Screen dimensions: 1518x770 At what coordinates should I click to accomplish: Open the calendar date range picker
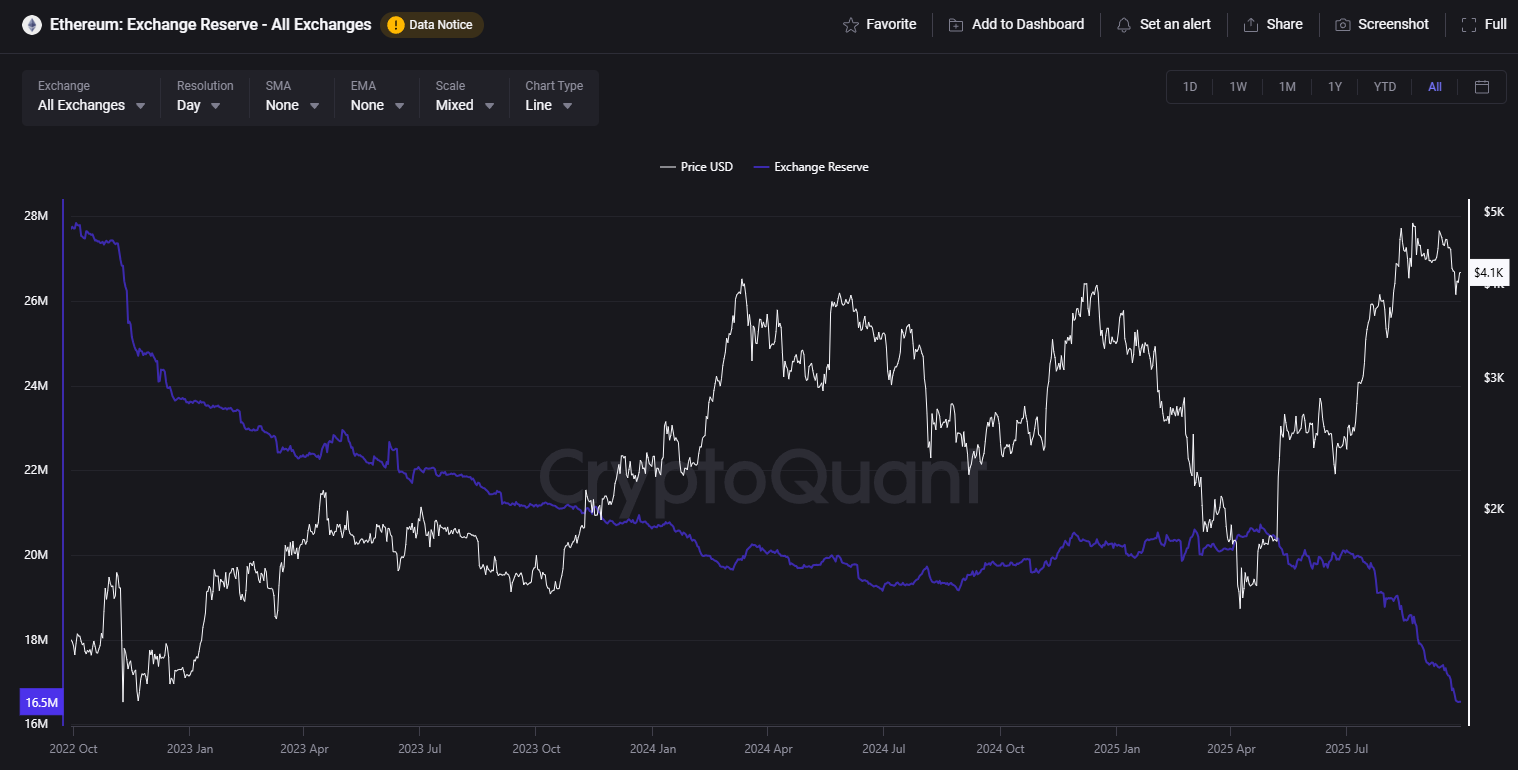click(x=1482, y=87)
